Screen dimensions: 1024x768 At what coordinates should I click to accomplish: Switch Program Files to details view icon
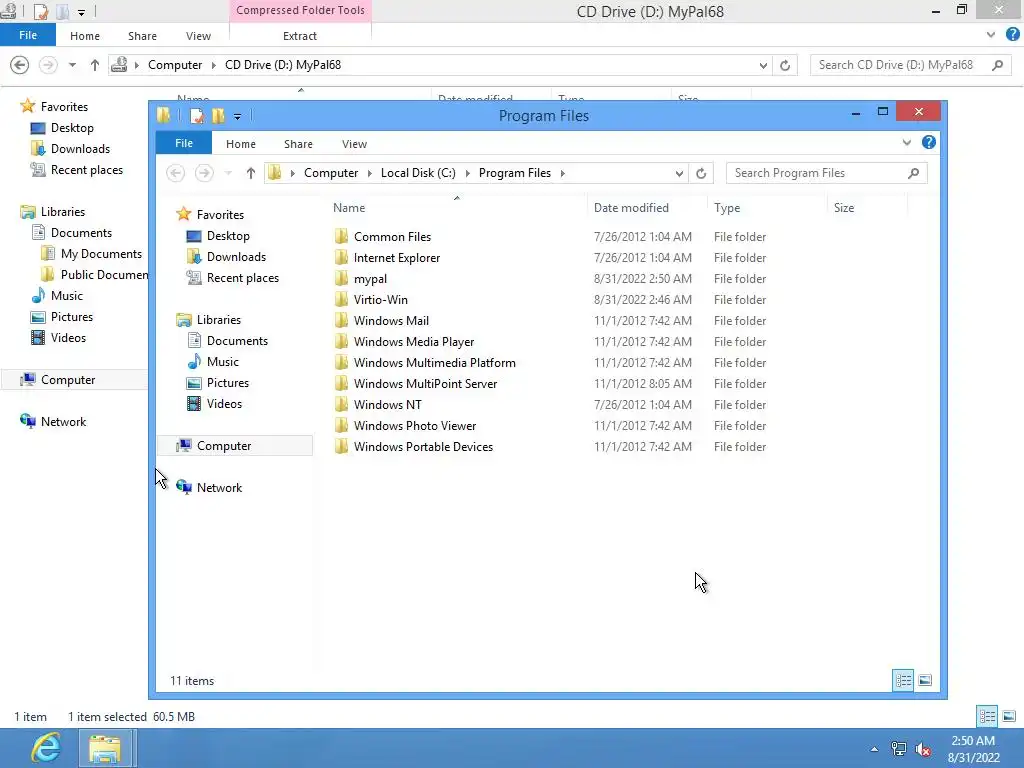tap(903, 680)
